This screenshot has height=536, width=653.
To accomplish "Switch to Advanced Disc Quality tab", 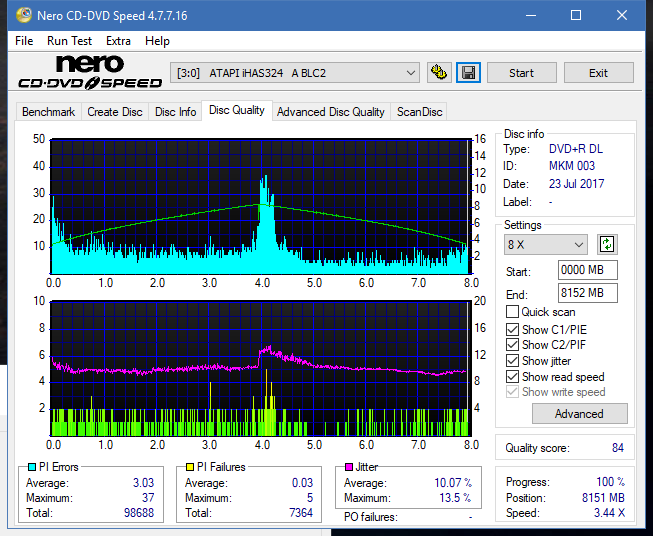I will coord(331,112).
